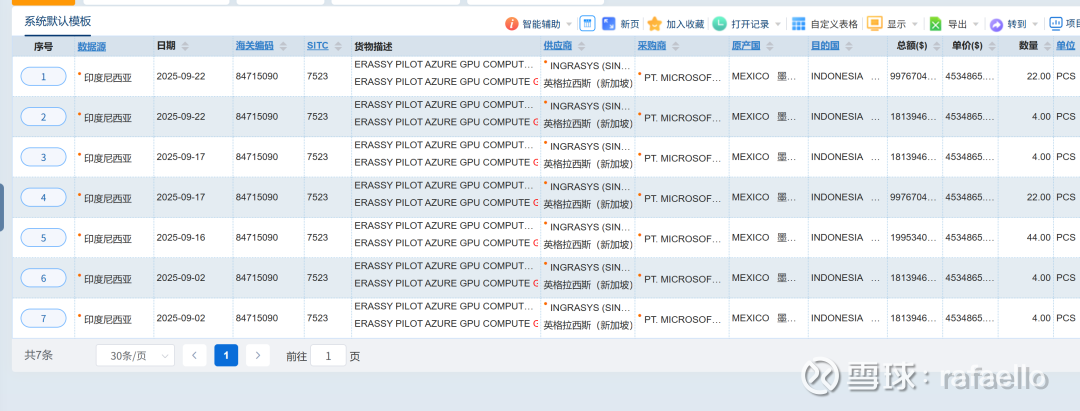The height and width of the screenshot is (411, 1080).
Task: Click the 原产国 column header link
Action: click(x=746, y=46)
